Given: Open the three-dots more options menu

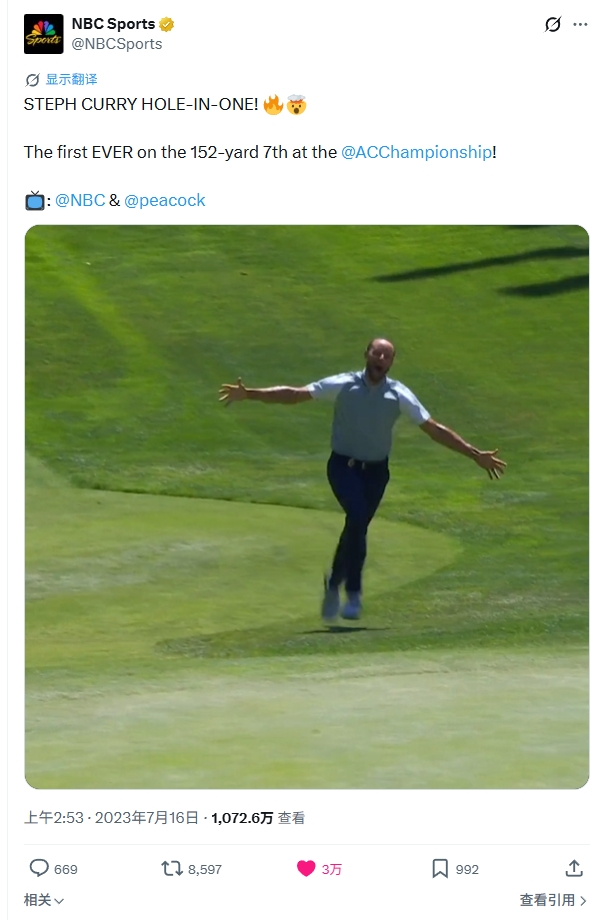Looking at the screenshot, I should tap(580, 25).
